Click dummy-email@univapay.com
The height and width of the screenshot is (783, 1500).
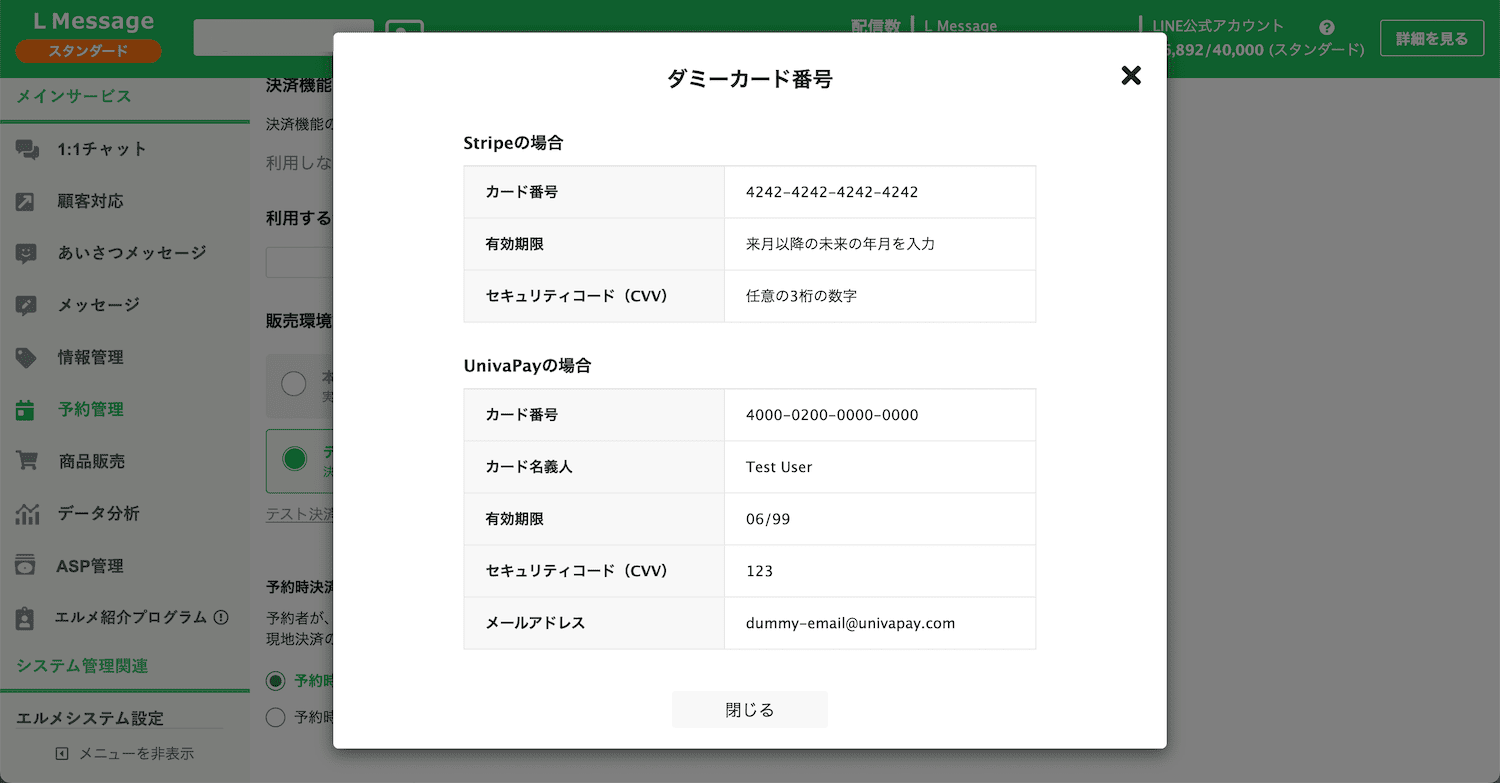(850, 623)
